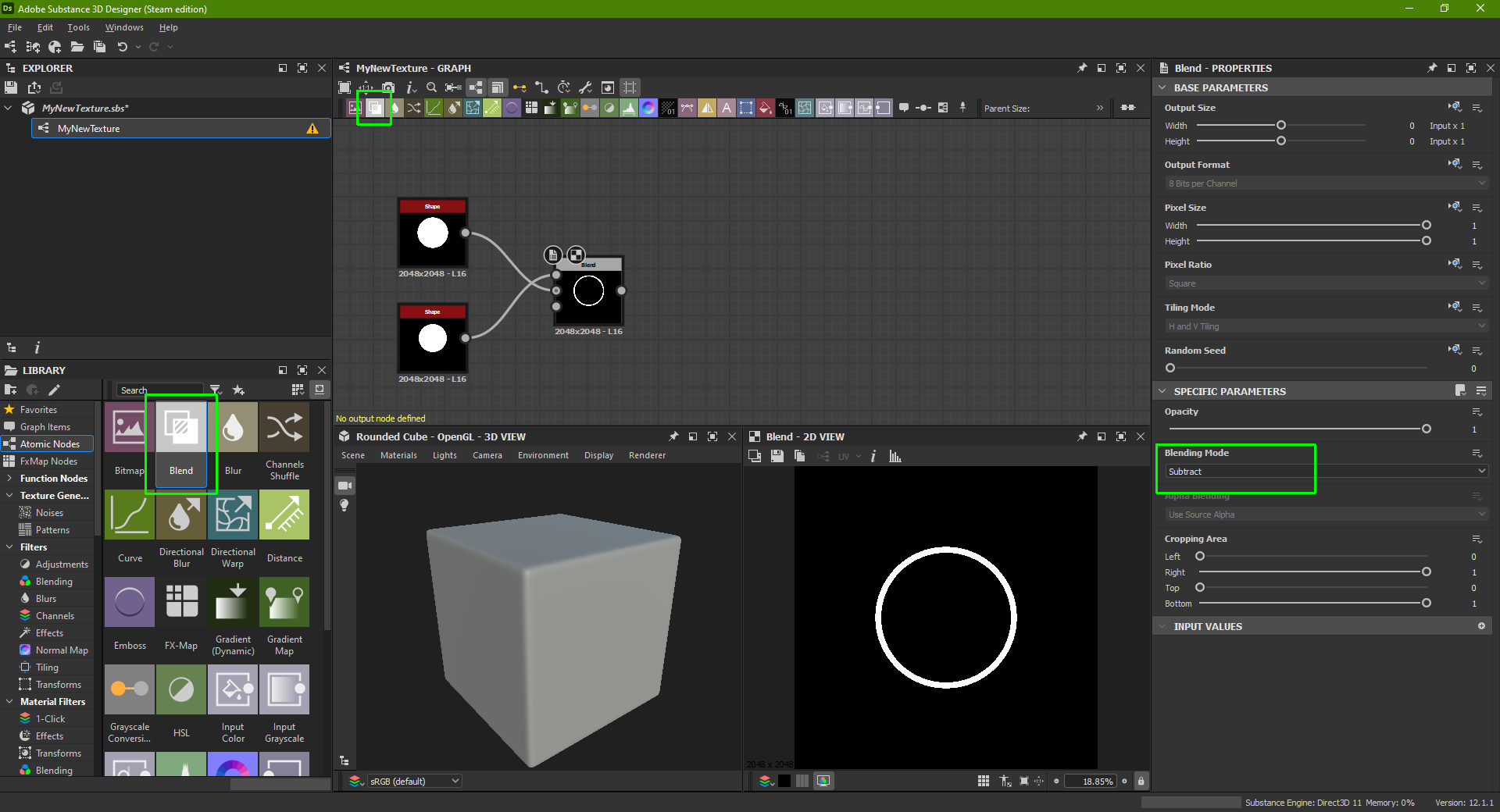
Task: Collapse the Filters library category
Action: tap(9, 547)
